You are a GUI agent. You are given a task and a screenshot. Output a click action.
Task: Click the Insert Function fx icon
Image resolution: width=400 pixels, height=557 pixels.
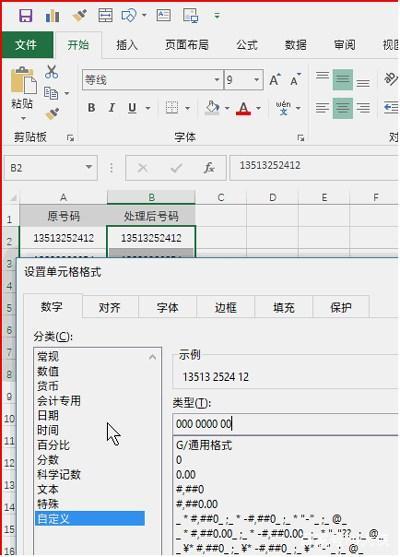pyautogui.click(x=209, y=168)
